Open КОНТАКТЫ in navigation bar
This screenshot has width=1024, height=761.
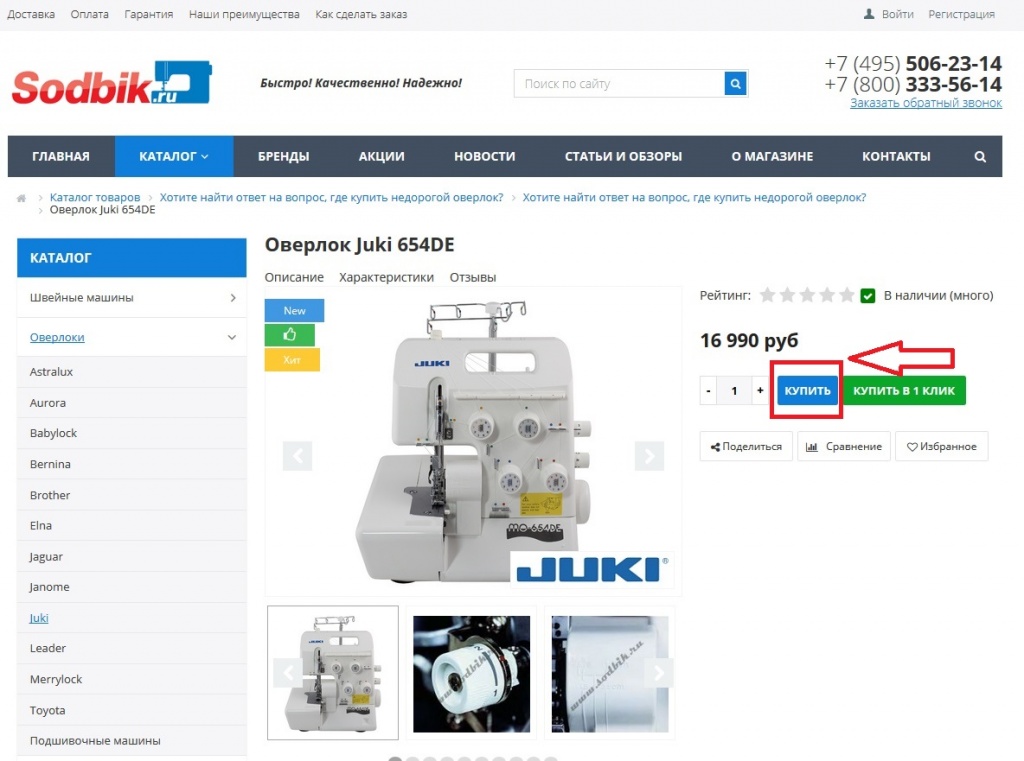click(896, 157)
